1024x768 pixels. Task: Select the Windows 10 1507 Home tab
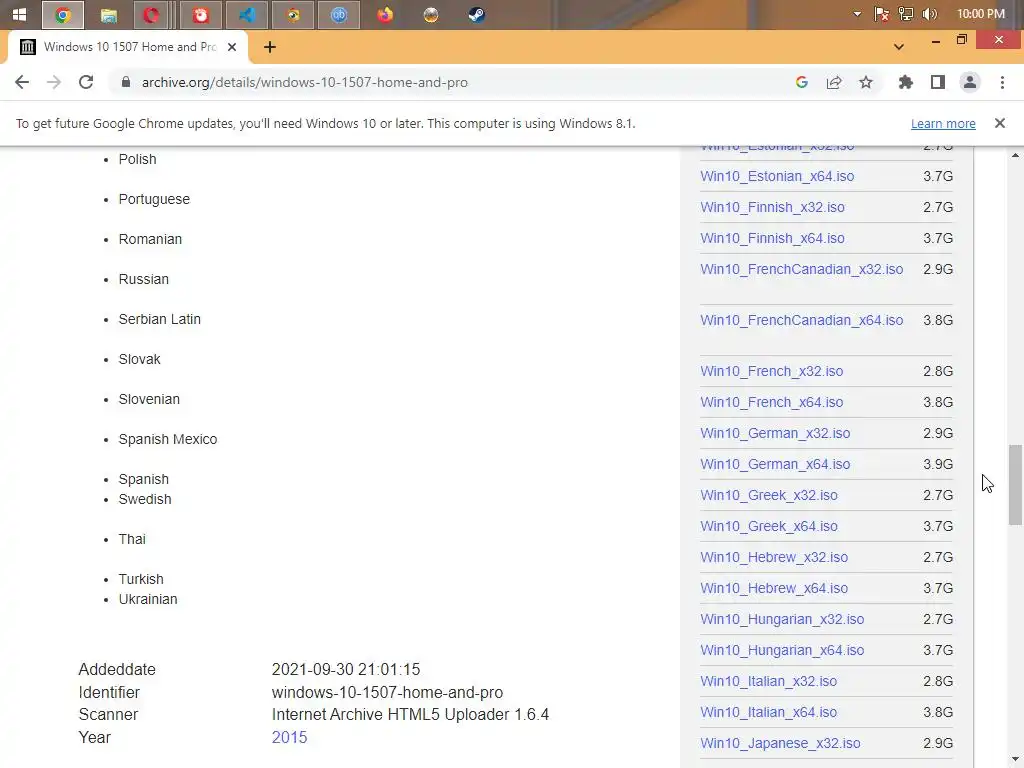(129, 47)
